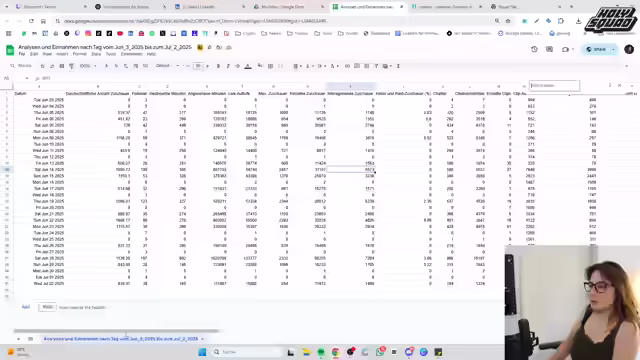Image resolution: width=640 pixels, height=360 pixels.
Task: Collapse the toolbar with chevron
Action: [x=627, y=66]
